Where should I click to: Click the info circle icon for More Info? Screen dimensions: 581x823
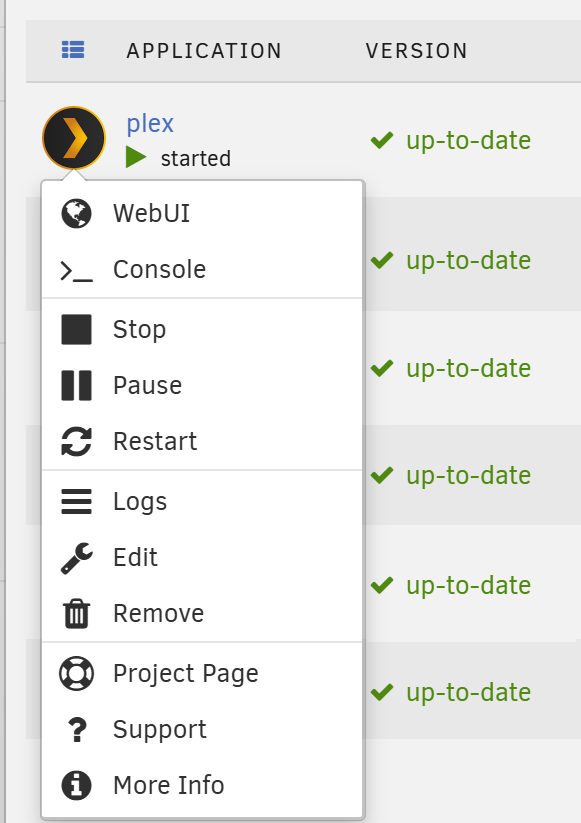pyautogui.click(x=77, y=786)
